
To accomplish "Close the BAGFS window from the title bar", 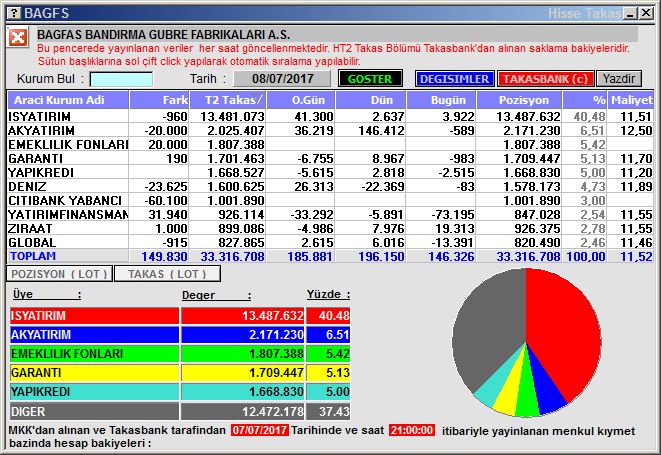I will tap(645, 13).
